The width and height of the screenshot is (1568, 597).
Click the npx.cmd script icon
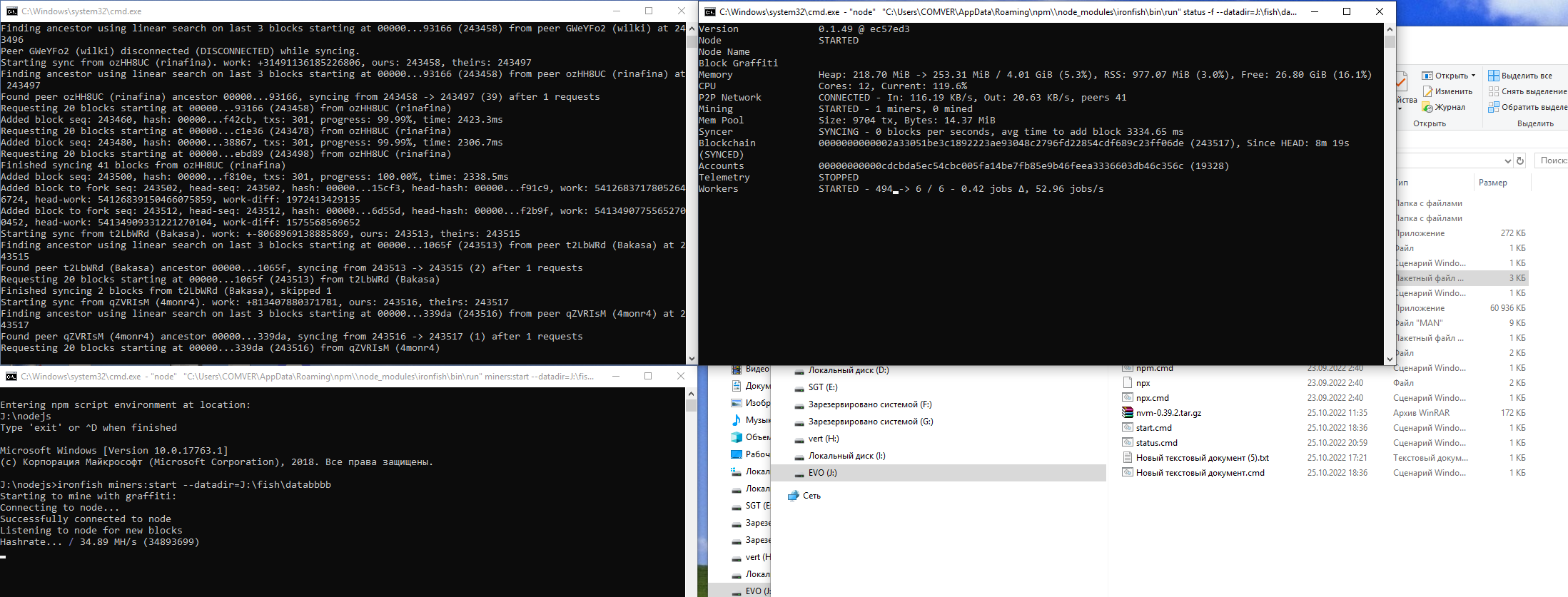coord(1128,398)
